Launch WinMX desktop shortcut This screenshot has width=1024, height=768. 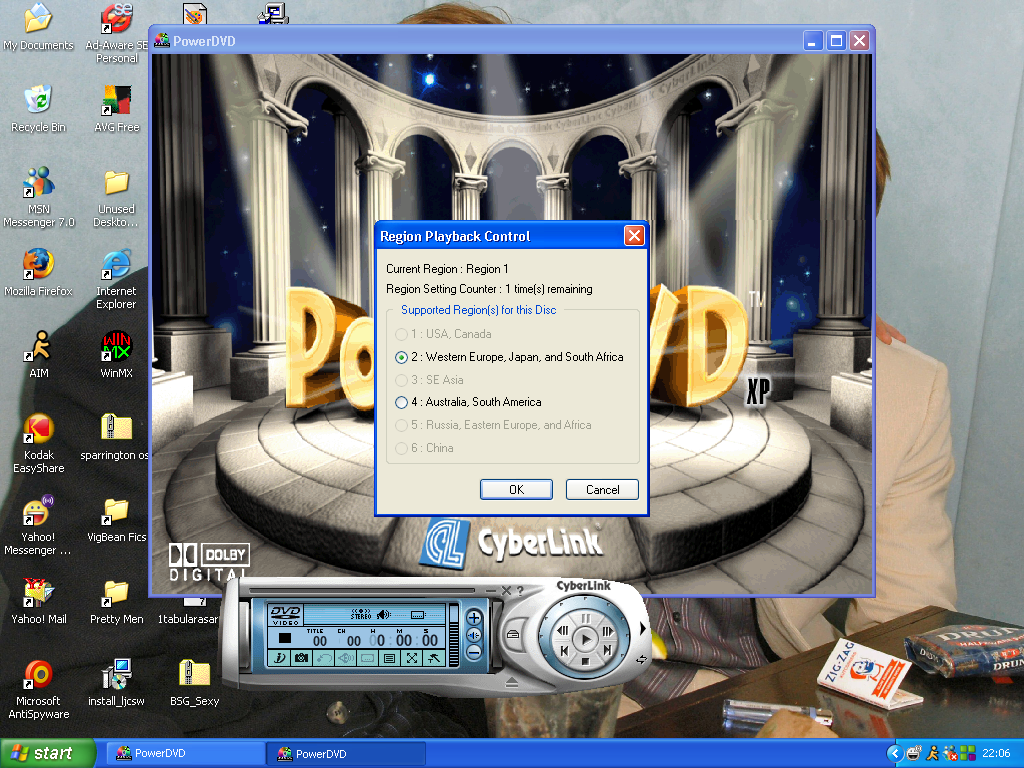(x=116, y=355)
